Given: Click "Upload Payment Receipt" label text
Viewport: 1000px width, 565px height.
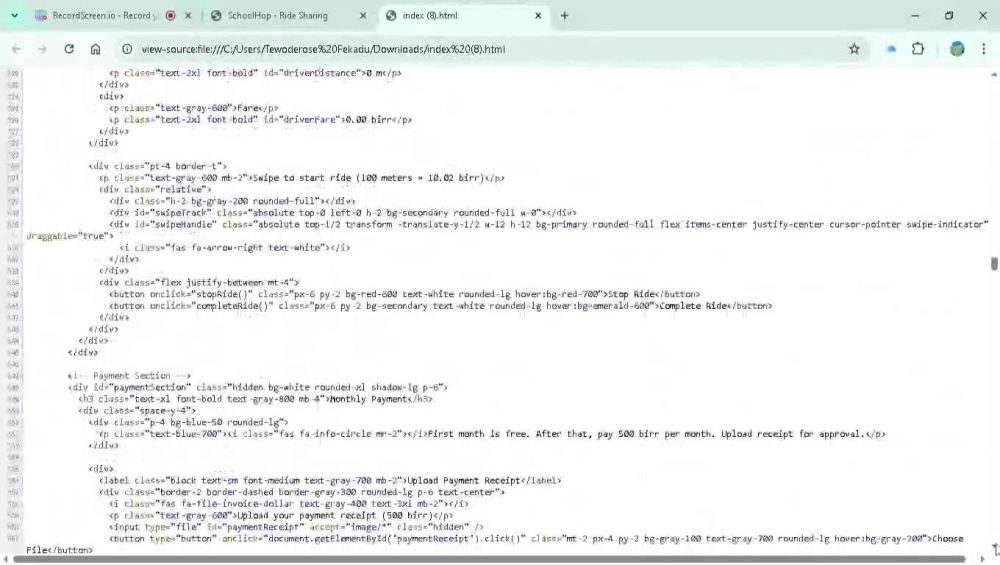Looking at the screenshot, I should pyautogui.click(x=464, y=480).
